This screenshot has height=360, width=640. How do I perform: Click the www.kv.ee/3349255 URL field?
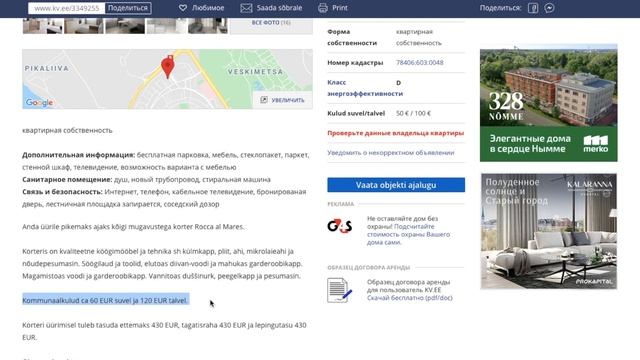tap(67, 8)
